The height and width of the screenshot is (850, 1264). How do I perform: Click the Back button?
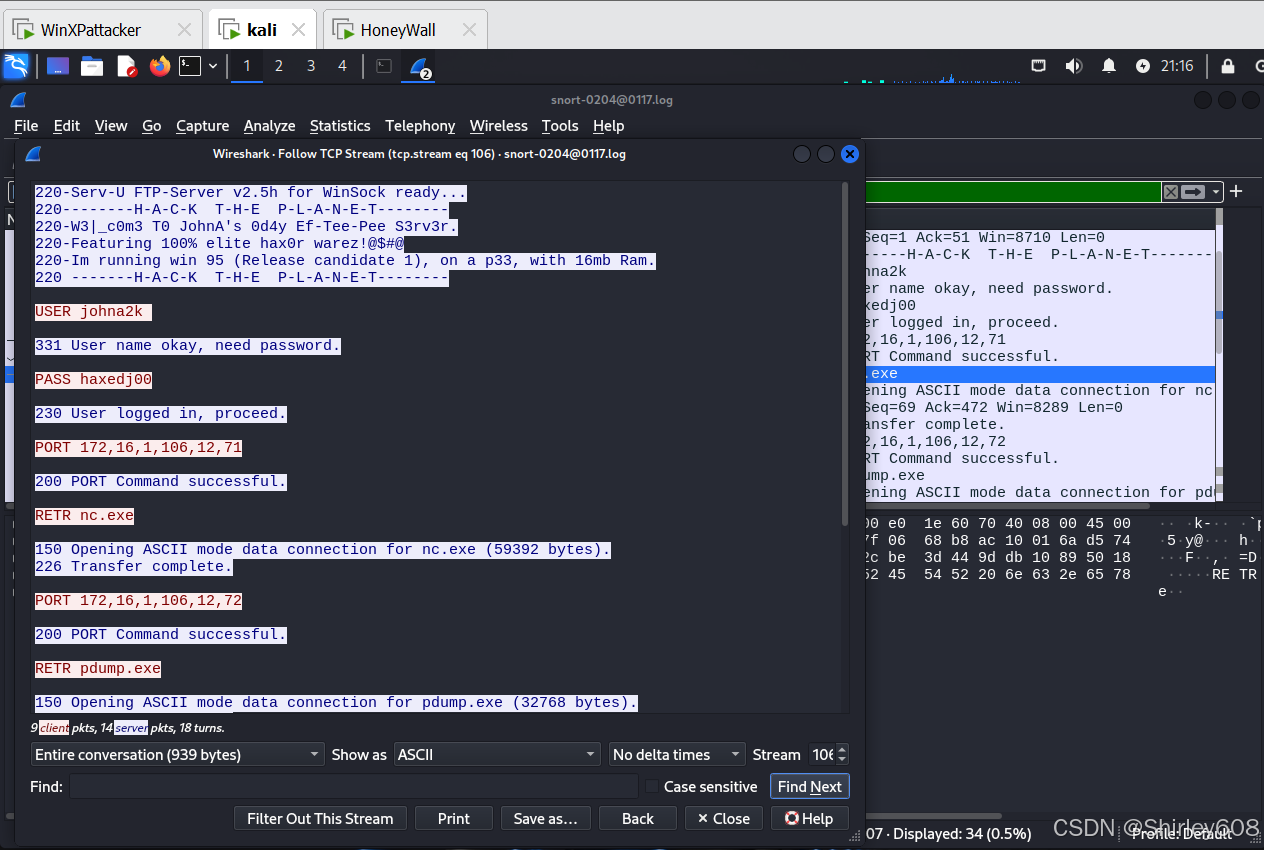[638, 818]
